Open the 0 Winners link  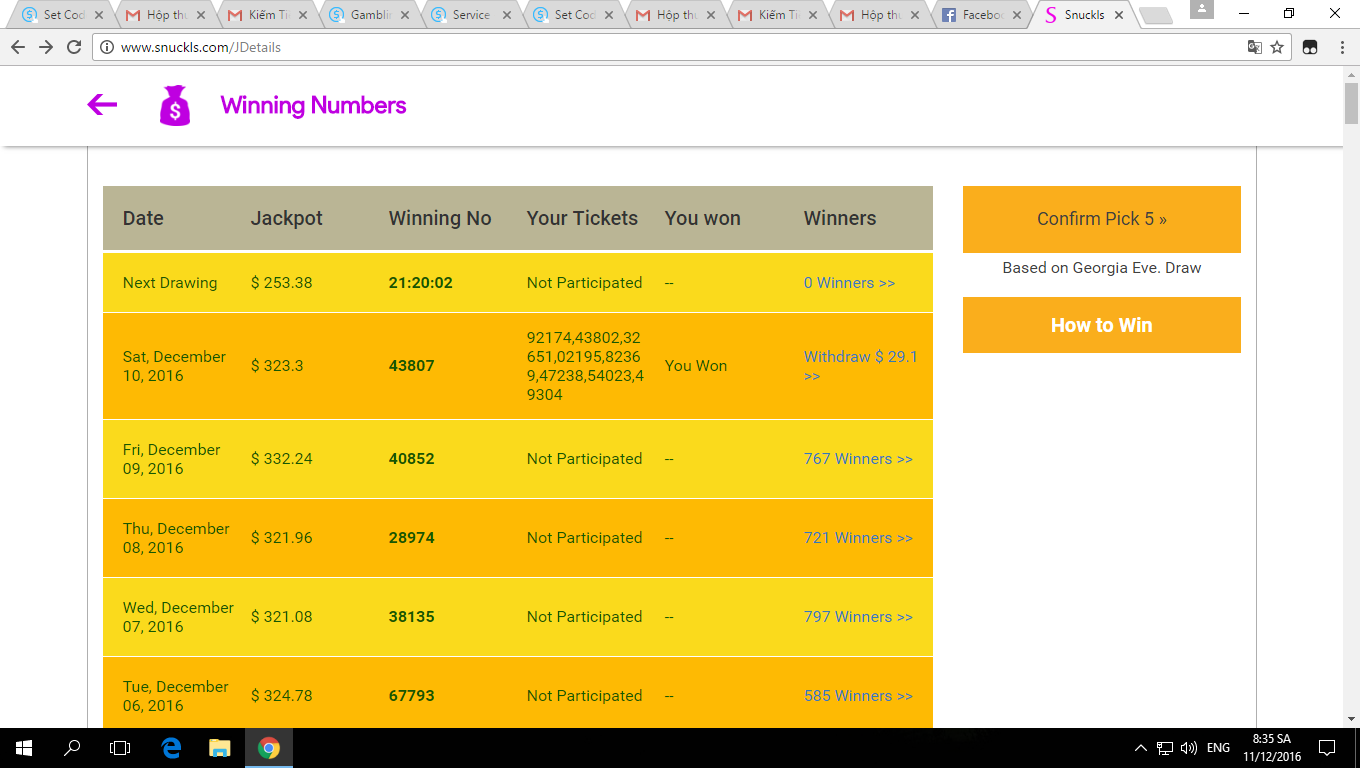tap(849, 283)
